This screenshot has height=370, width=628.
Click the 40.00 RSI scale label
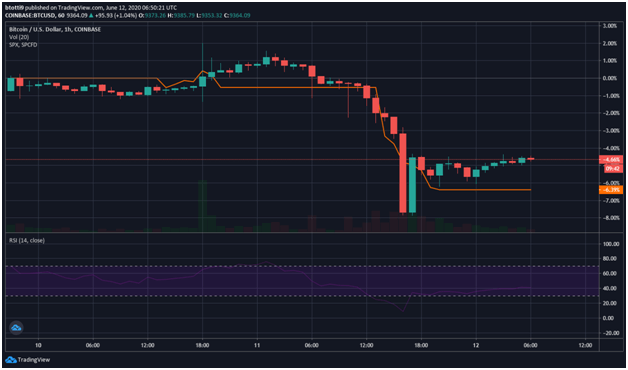610,288
